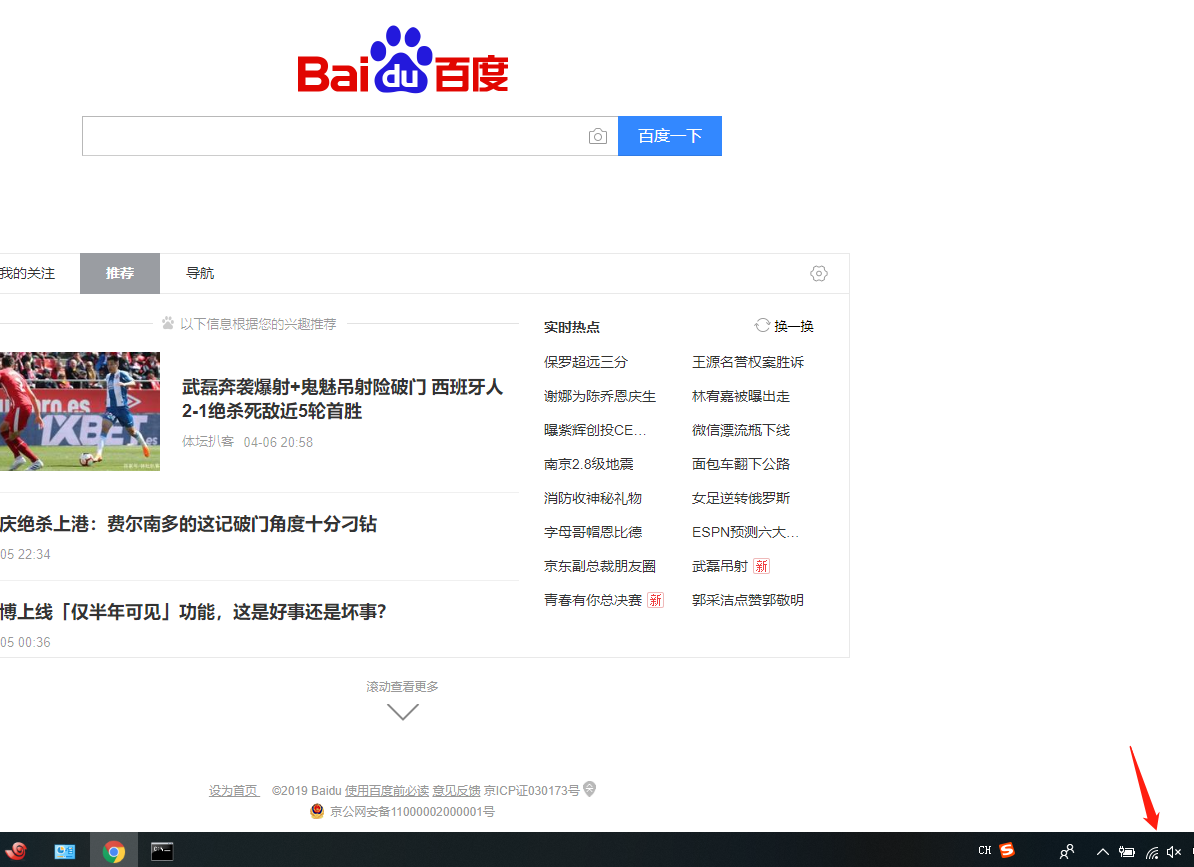Open the 使用百度前必读 link

coord(387,791)
